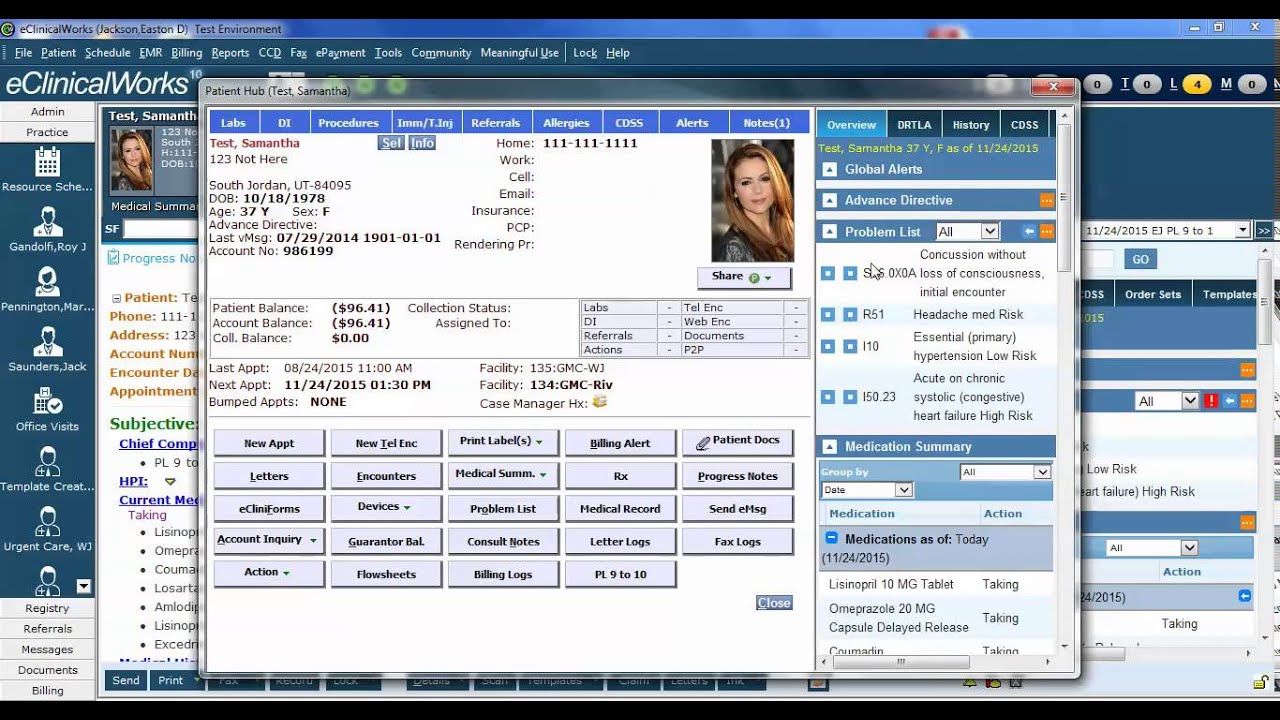
Task: Open the Devices dropdown button
Action: coord(386,508)
